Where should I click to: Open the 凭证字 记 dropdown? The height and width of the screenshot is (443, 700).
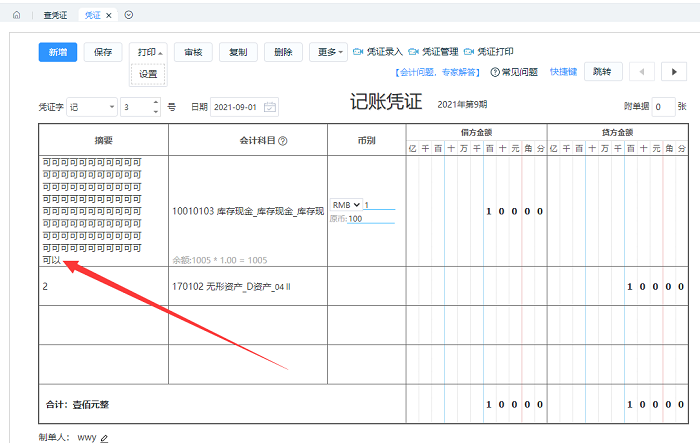(x=90, y=106)
